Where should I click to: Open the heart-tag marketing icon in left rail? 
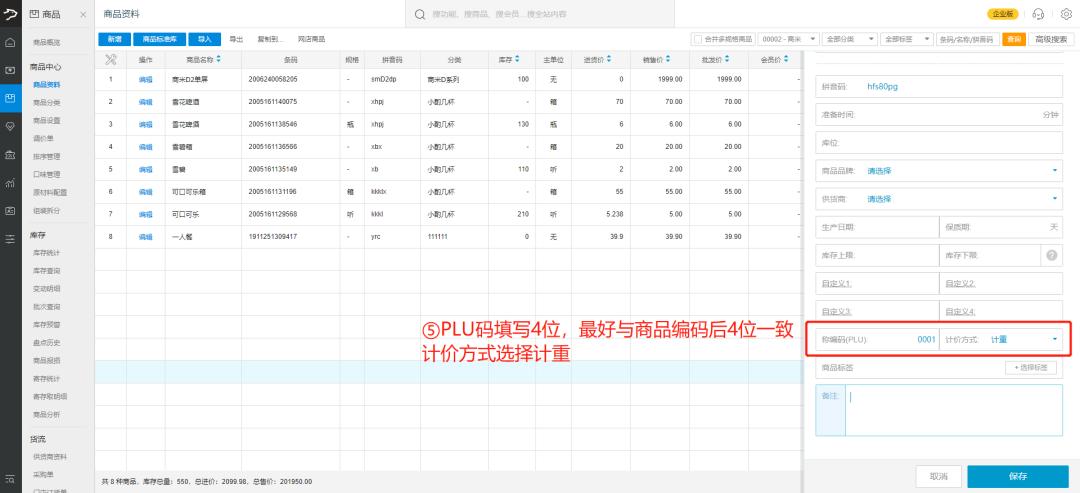10,126
